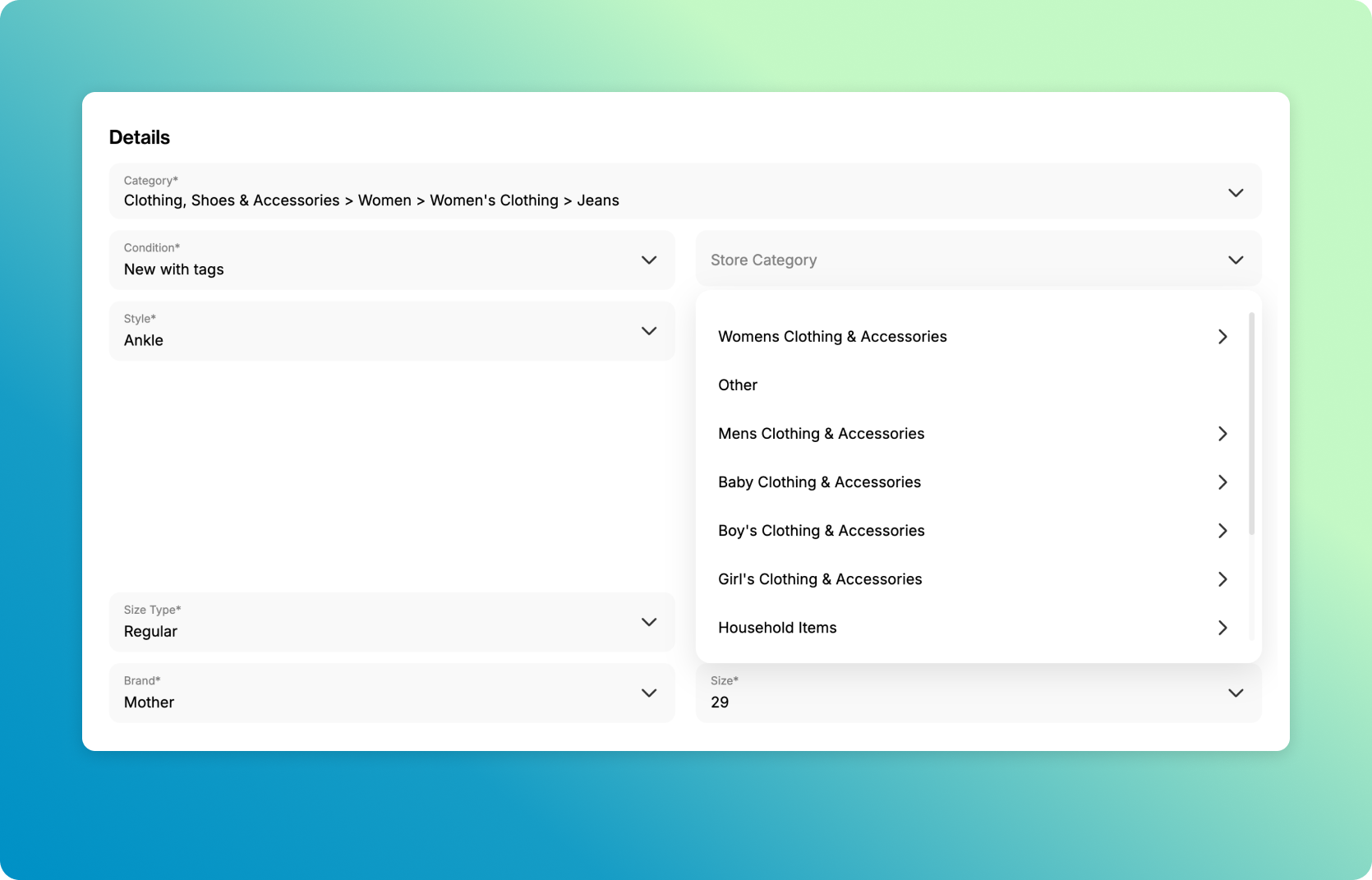This screenshot has height=880, width=1372.
Task: Expand Boy's Clothing & Accessories submenu arrow
Action: (x=1222, y=531)
